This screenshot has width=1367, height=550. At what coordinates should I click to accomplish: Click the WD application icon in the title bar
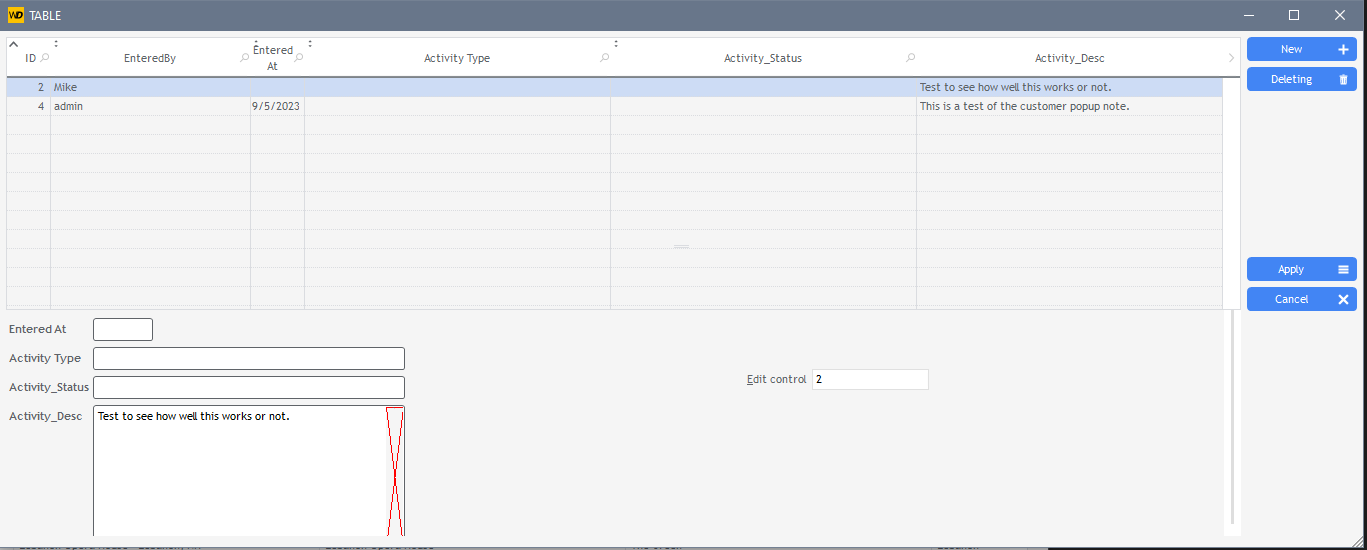(15, 15)
